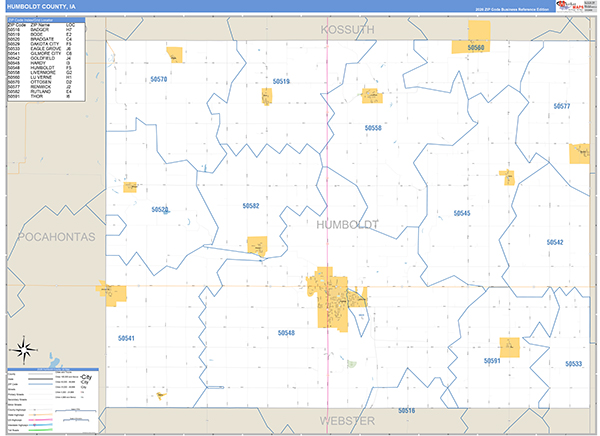Click the MarketMAPS logo in top-right corner
Screen dimensions: 600x436
pos(570,6)
